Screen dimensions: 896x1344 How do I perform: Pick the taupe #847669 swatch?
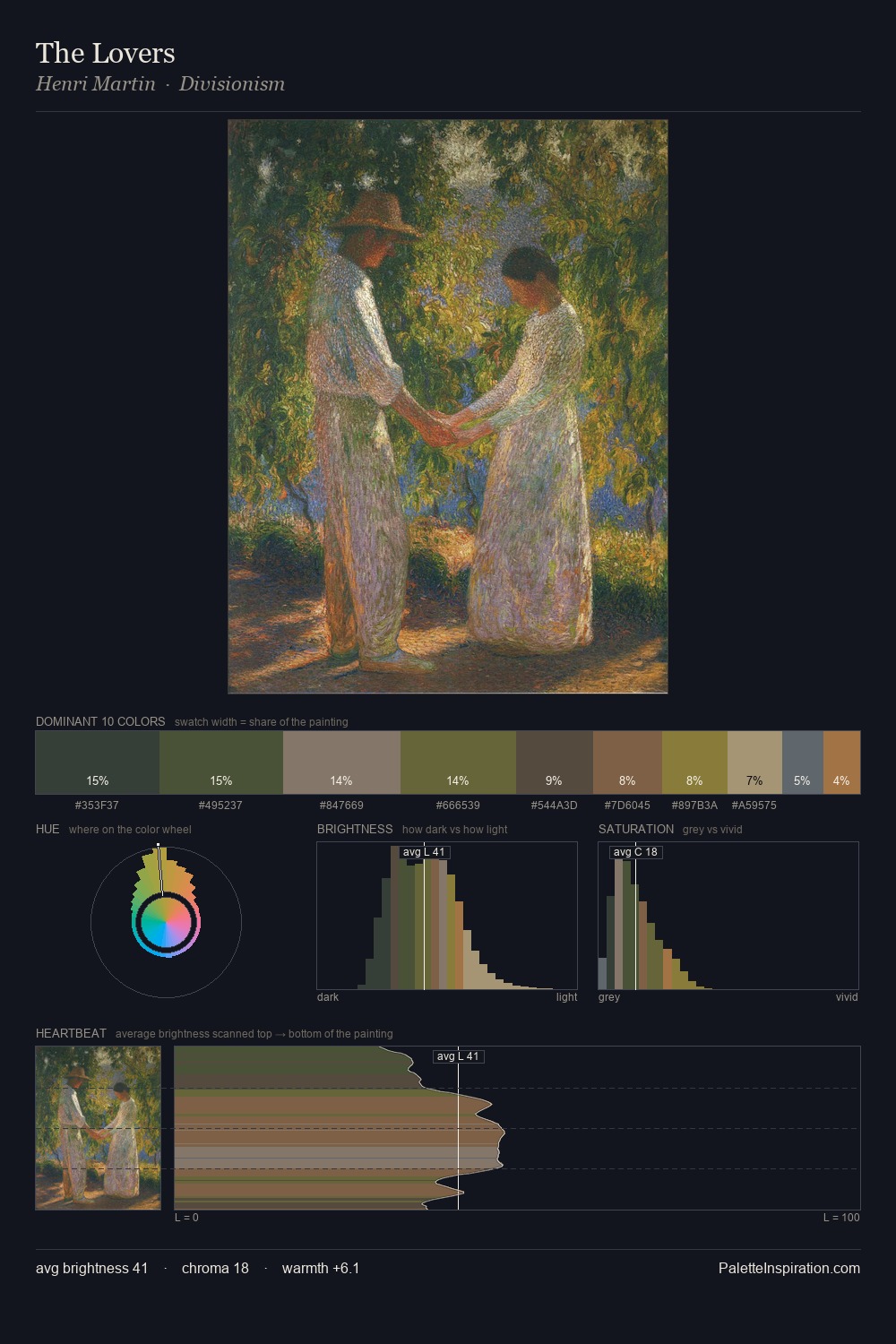click(x=341, y=762)
